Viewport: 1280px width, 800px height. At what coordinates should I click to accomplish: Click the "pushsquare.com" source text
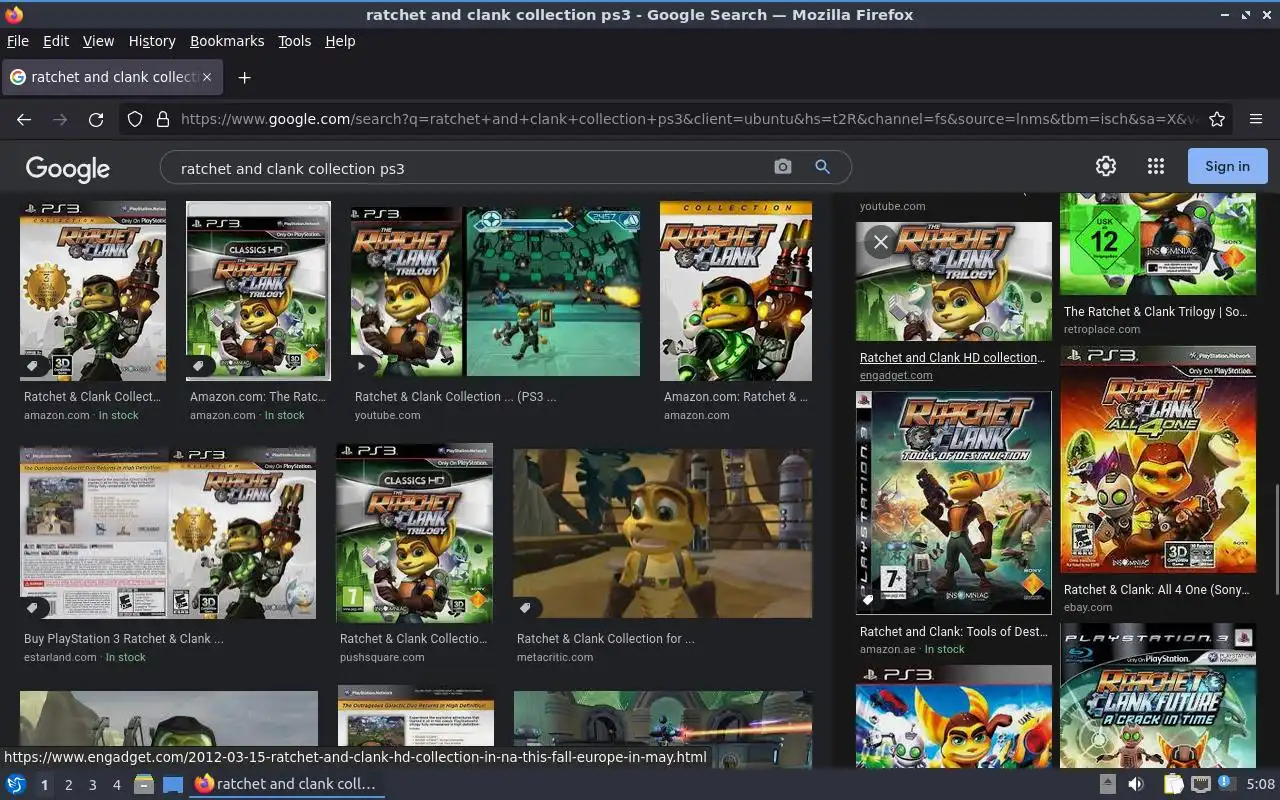pyautogui.click(x=382, y=657)
